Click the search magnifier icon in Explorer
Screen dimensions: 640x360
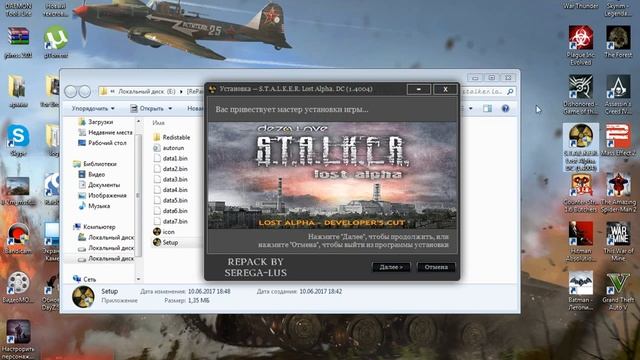coord(510,91)
